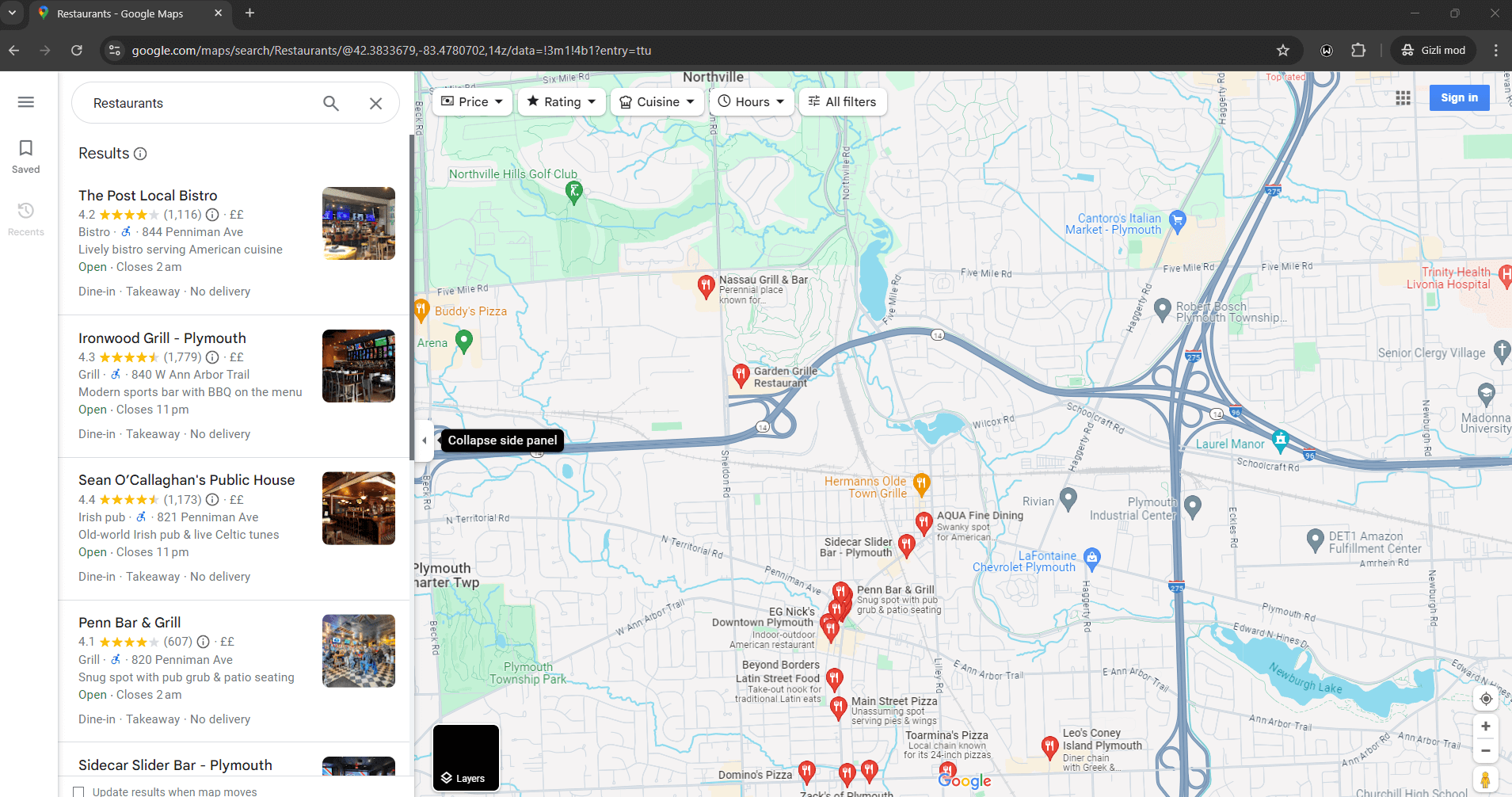Open Google apps grid icon
This screenshot has width=1512, height=797.
[x=1403, y=97]
